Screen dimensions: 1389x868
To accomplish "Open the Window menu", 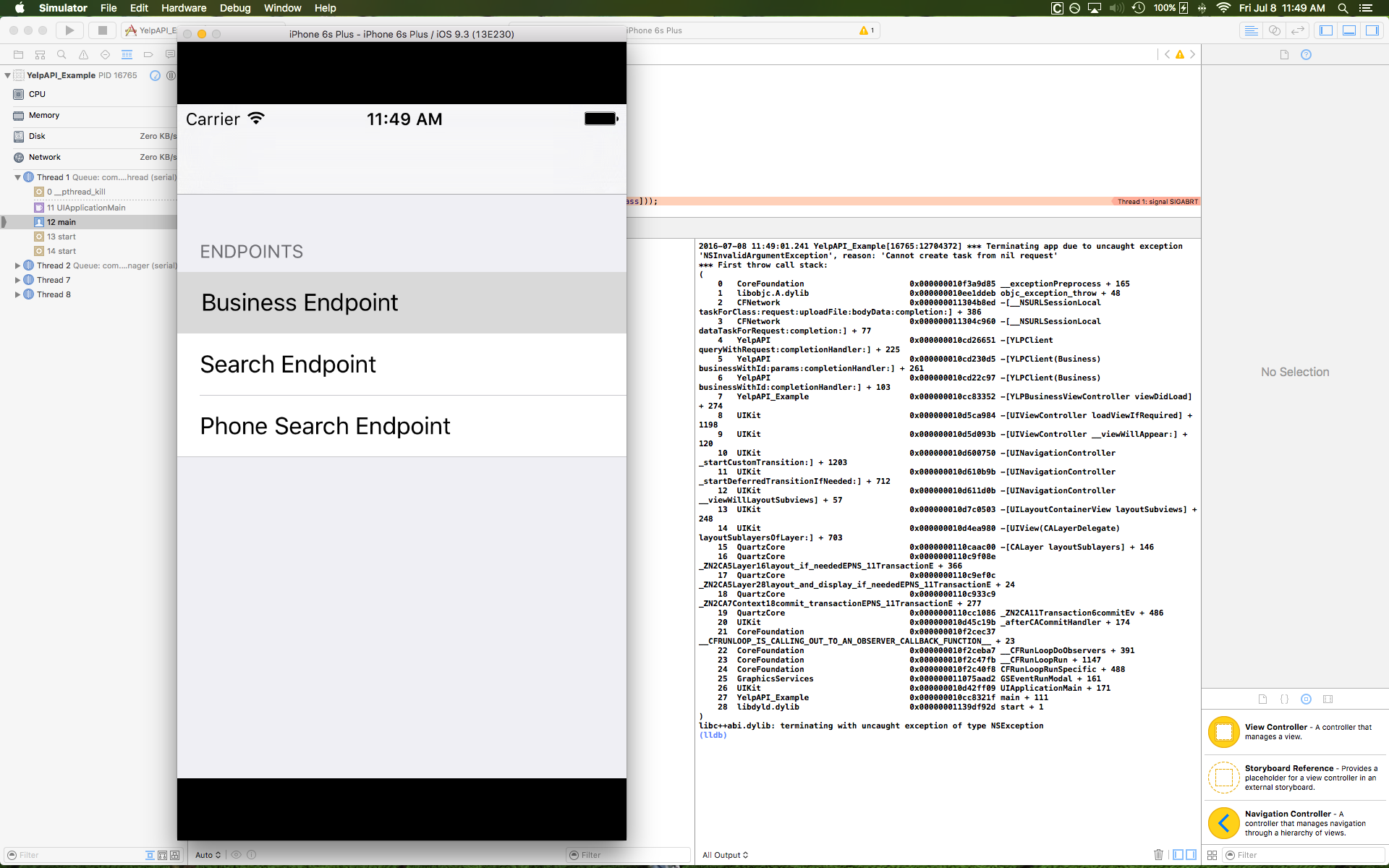I will click(x=282, y=8).
